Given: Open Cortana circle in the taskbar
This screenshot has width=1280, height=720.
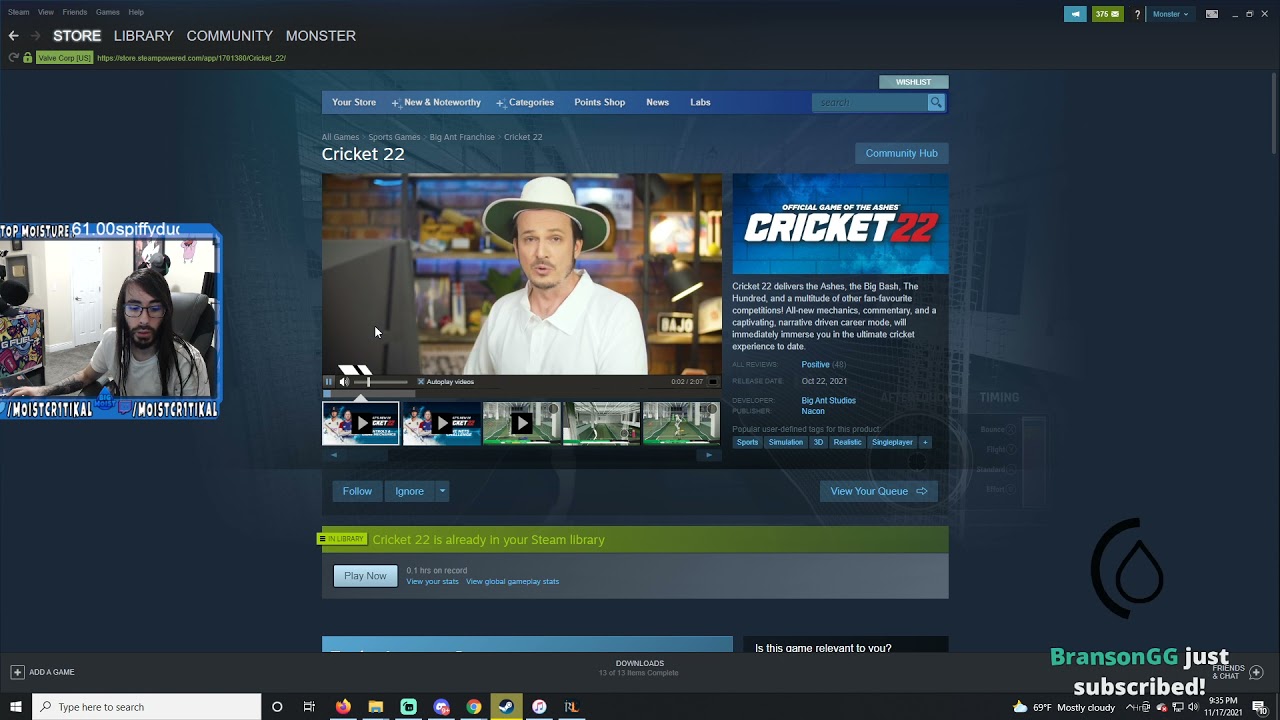Looking at the screenshot, I should point(277,707).
